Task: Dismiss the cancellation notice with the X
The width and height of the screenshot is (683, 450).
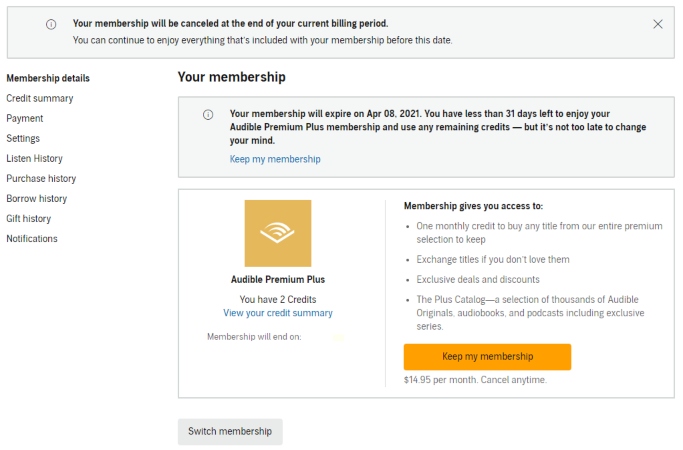Action: [658, 24]
